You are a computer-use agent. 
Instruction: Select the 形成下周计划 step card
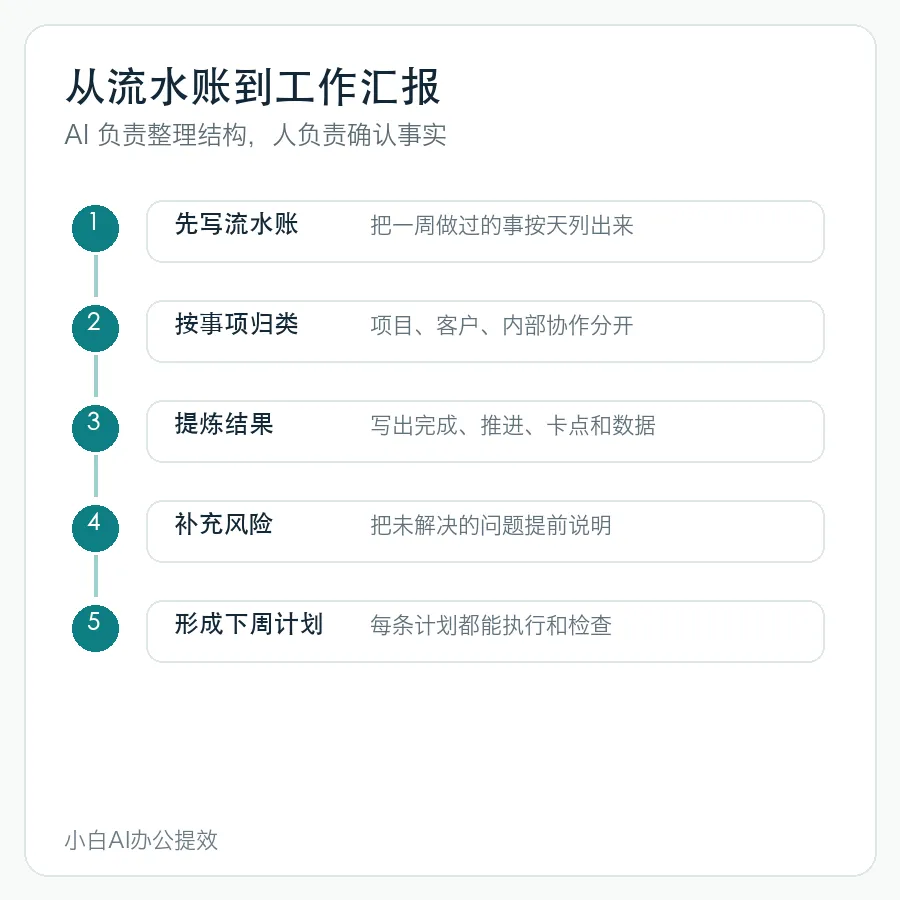click(x=485, y=631)
